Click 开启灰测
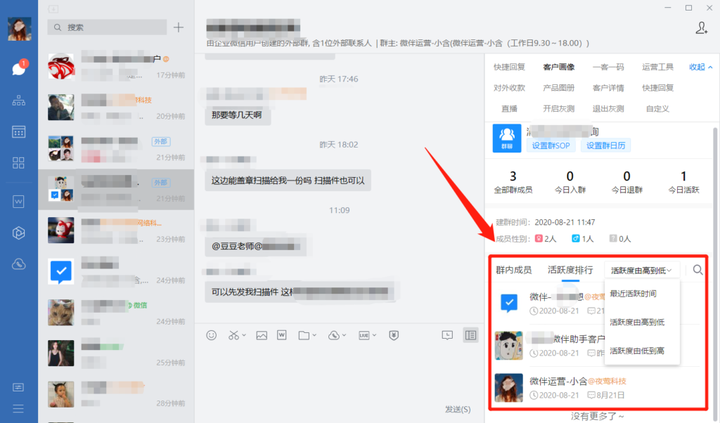Image resolution: width=720 pixels, height=423 pixels. click(558, 109)
